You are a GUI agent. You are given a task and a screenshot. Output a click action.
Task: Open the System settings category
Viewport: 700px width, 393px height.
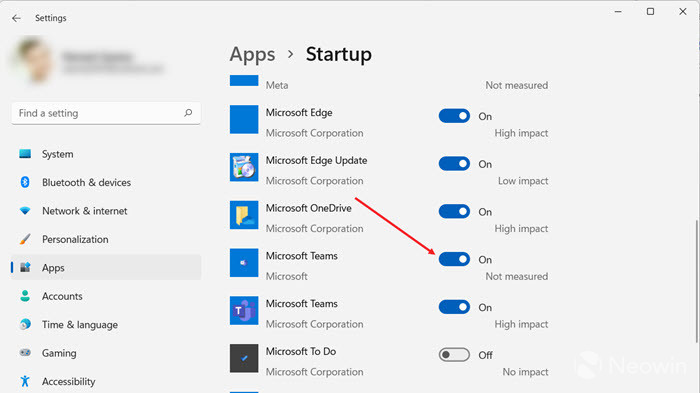tap(106, 154)
